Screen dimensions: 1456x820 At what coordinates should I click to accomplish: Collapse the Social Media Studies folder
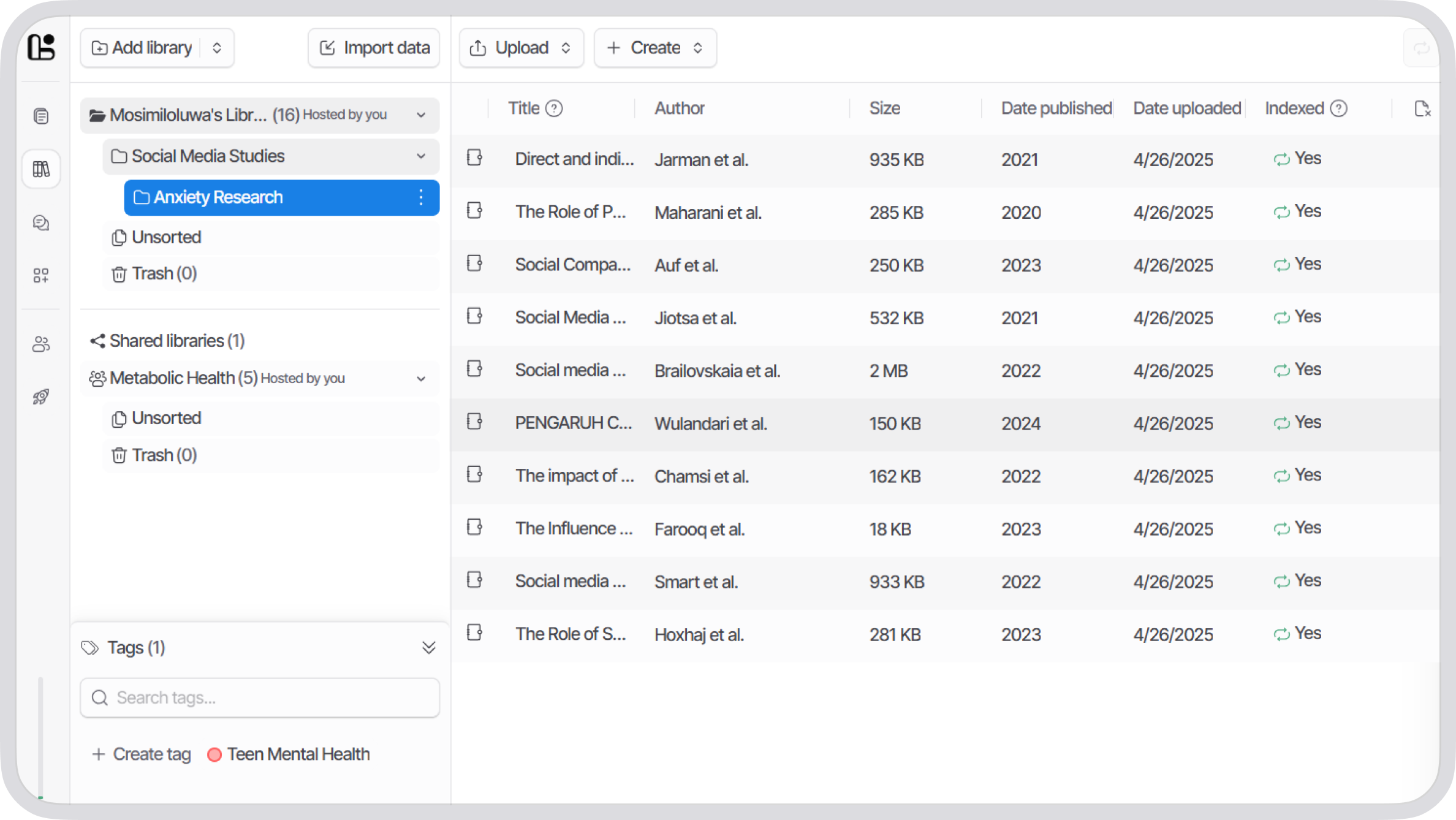(421, 156)
